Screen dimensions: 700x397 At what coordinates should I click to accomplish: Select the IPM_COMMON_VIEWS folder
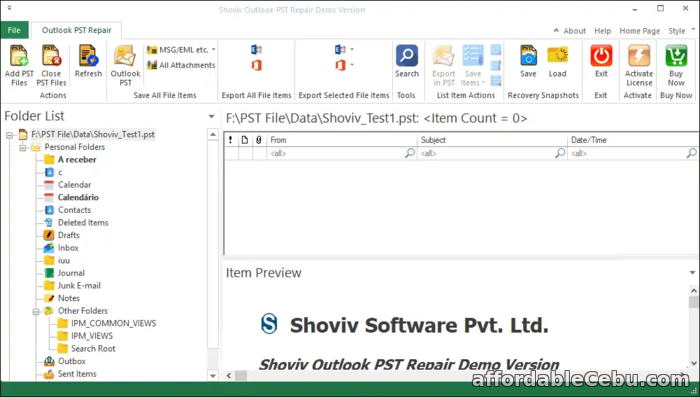point(113,323)
